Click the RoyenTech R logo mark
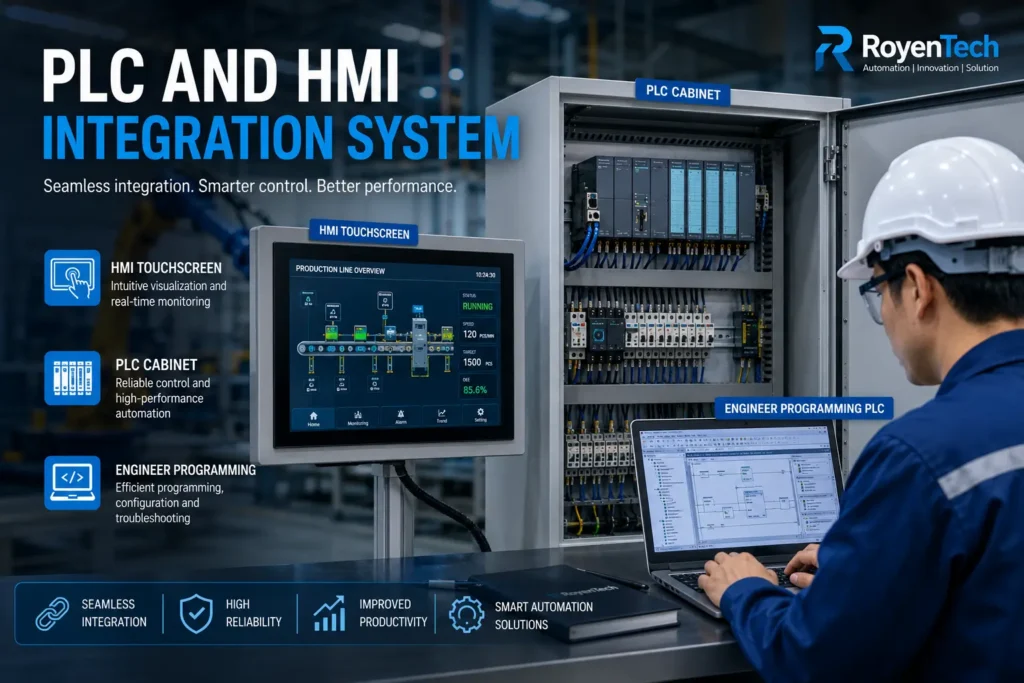 click(835, 48)
